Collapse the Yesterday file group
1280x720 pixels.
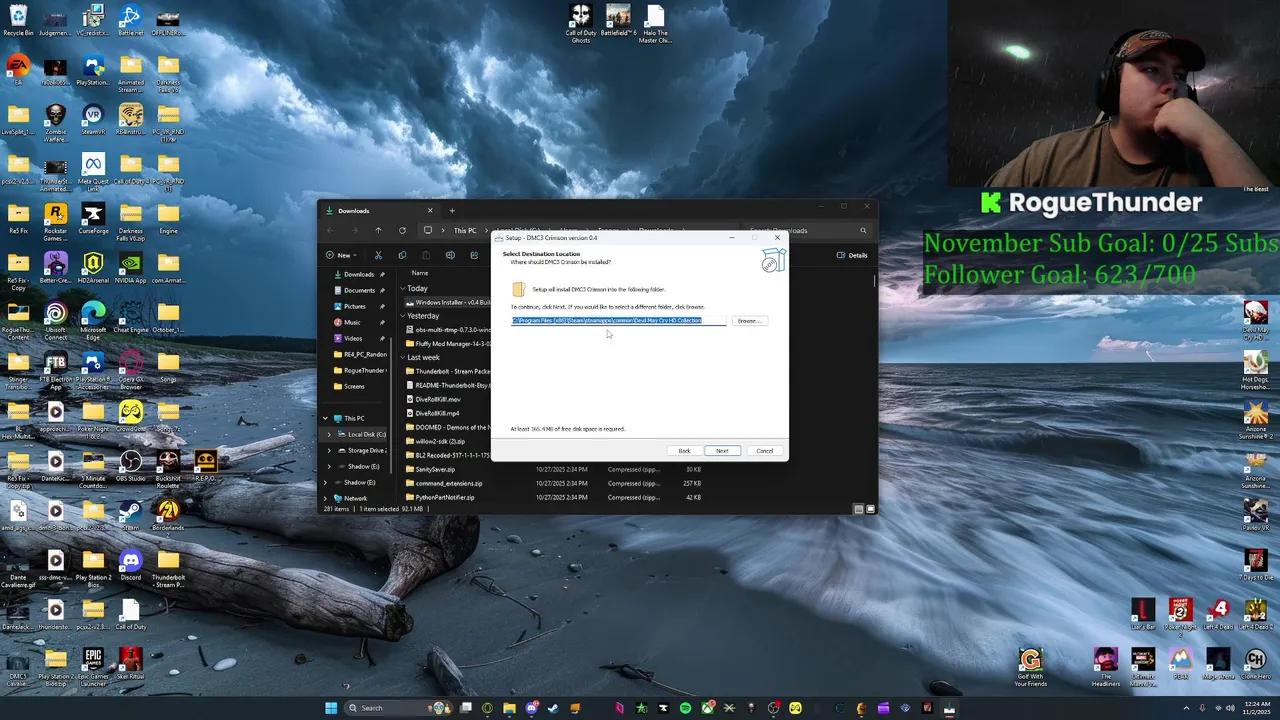click(403, 316)
